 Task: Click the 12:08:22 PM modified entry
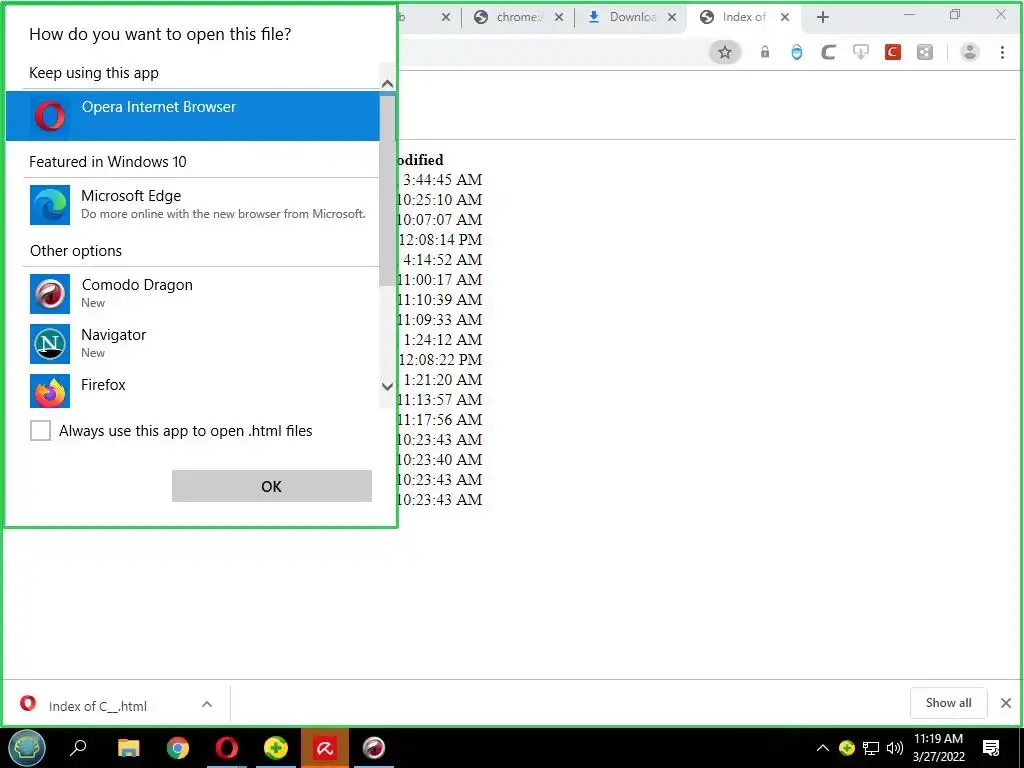point(440,359)
